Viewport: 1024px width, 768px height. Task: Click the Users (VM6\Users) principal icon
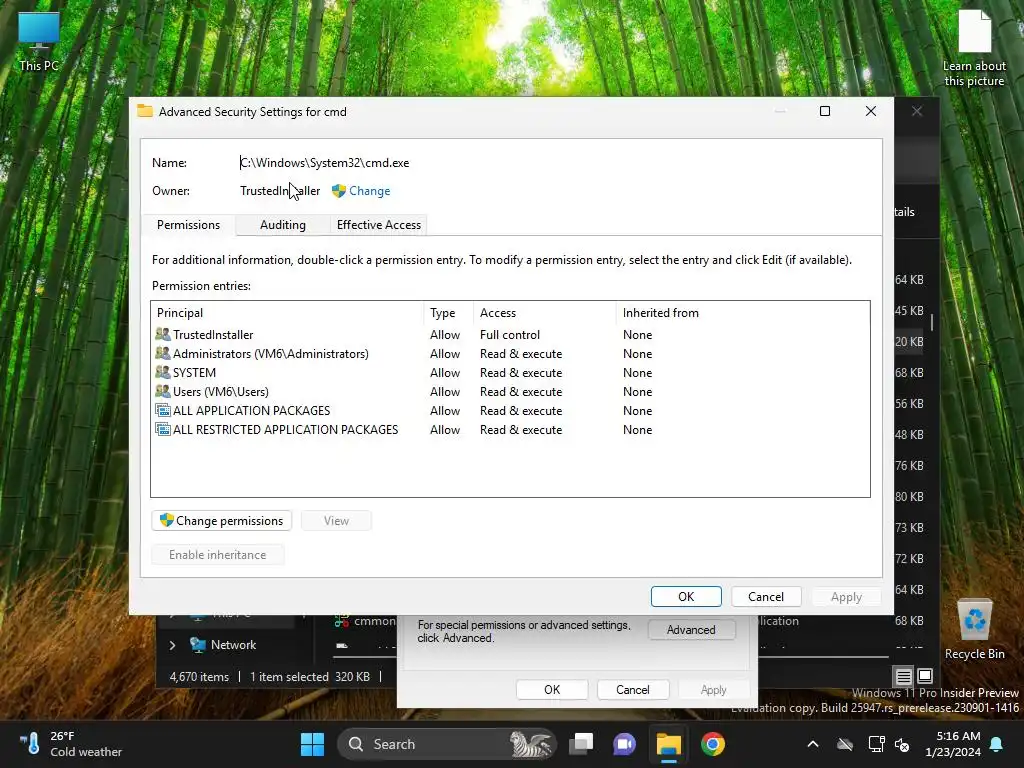pyautogui.click(x=163, y=391)
